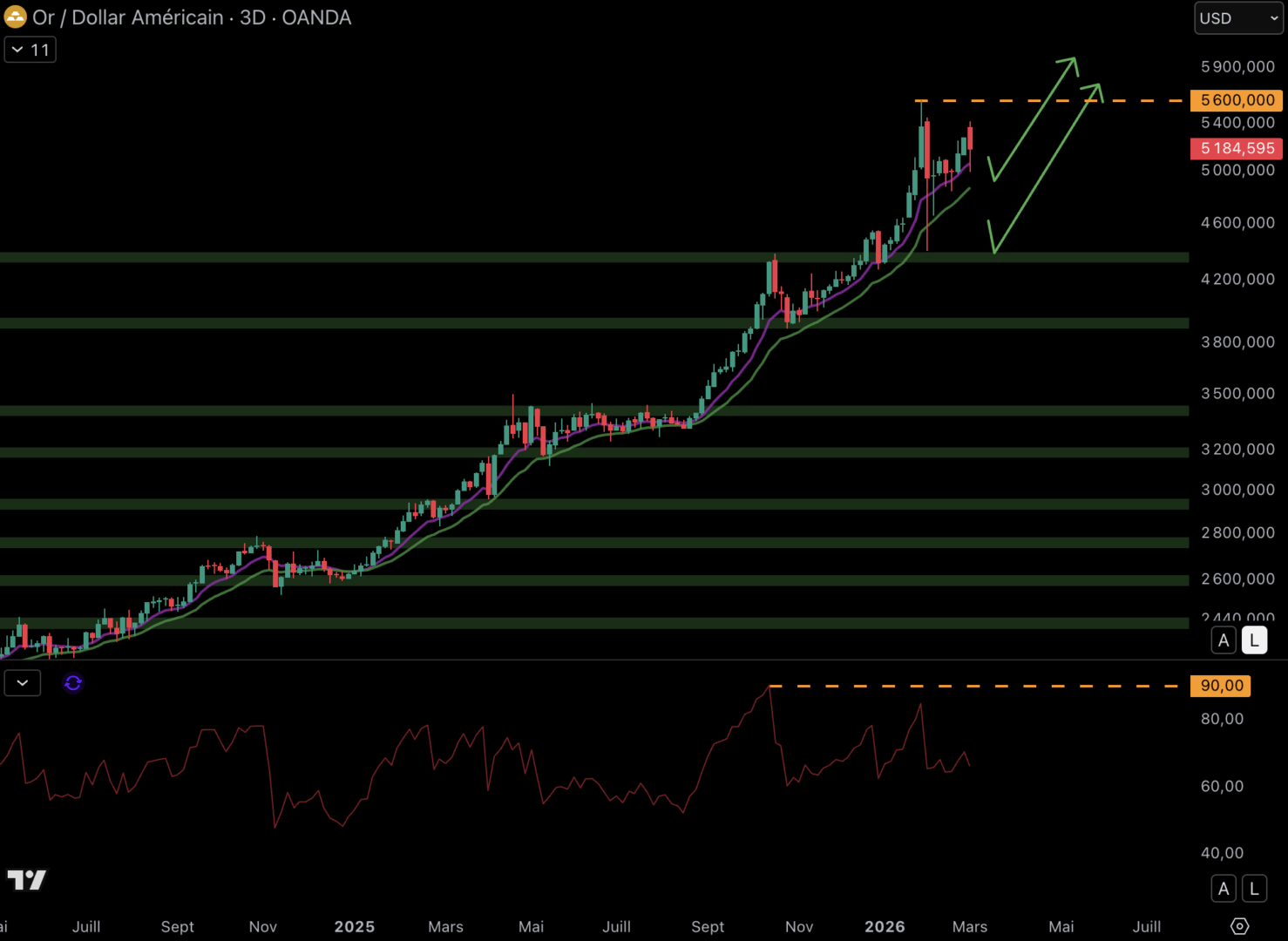
Task: Click the 2025 label on the time axis
Action: pos(354,927)
